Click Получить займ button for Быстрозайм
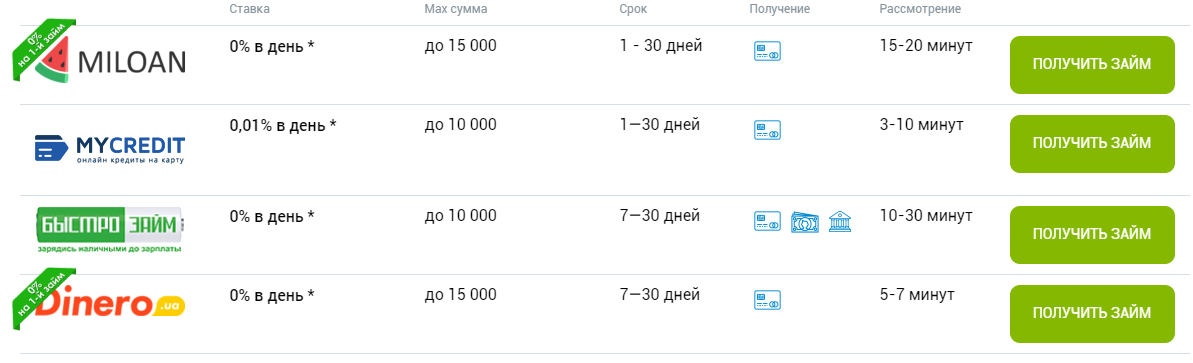This screenshot has height=363, width=1193. click(x=1092, y=234)
